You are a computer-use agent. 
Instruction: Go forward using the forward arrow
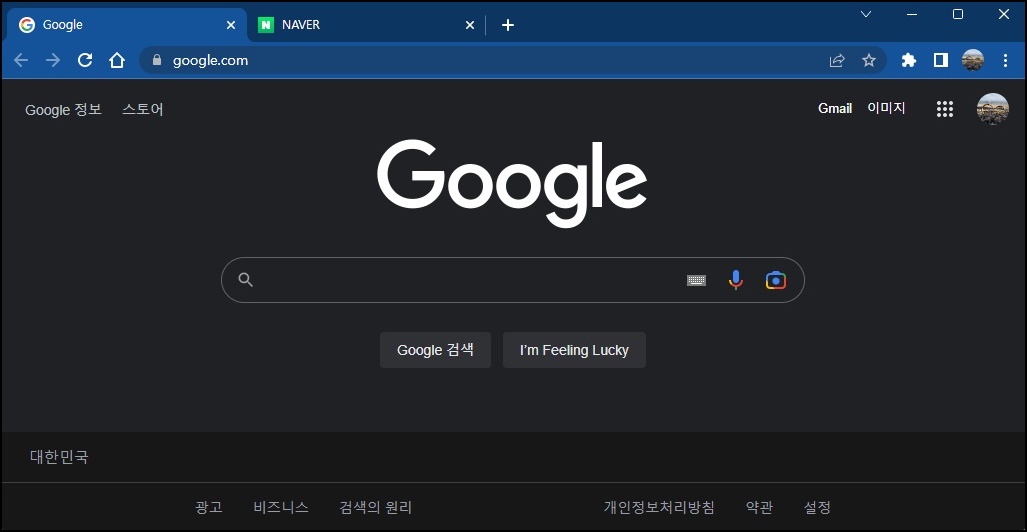click(53, 60)
